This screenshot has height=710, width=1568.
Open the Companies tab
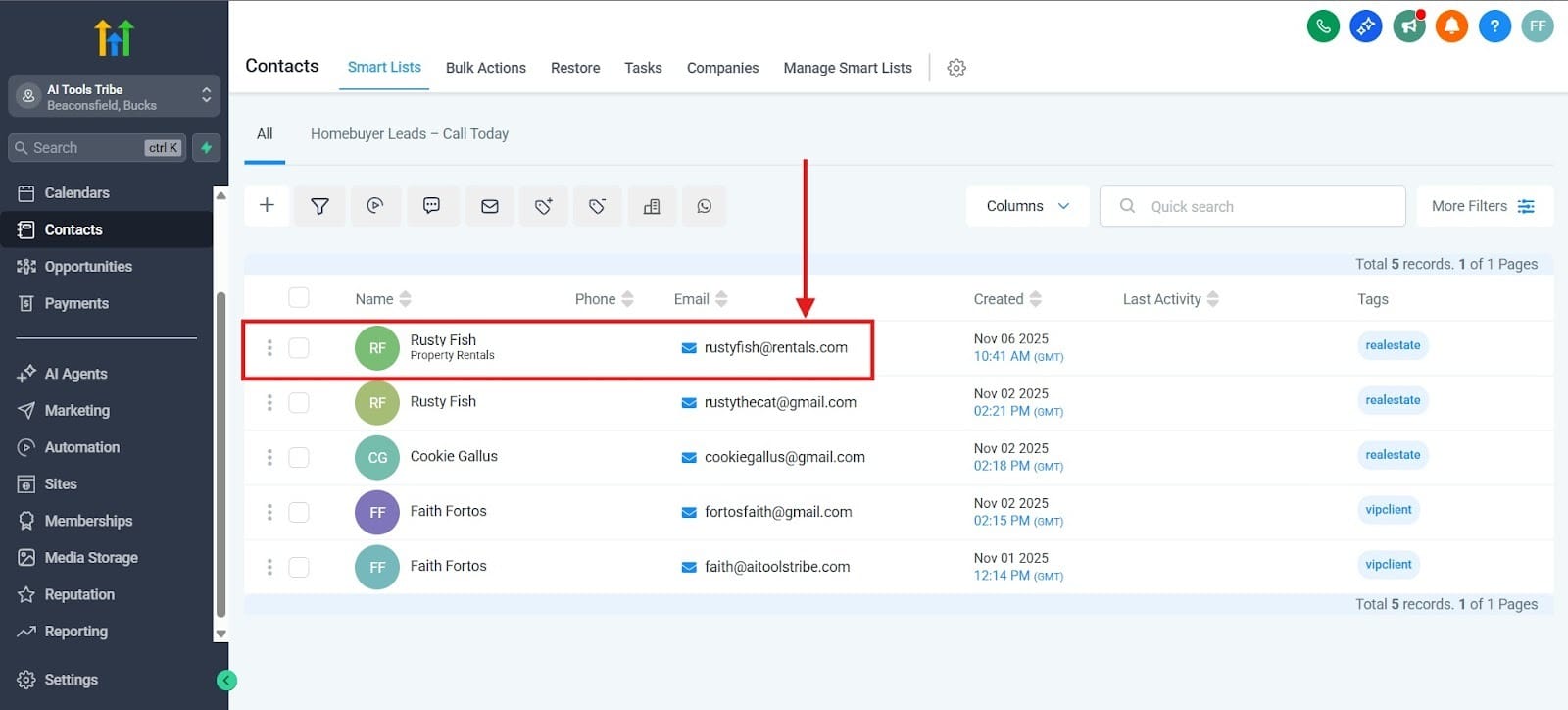(x=722, y=68)
